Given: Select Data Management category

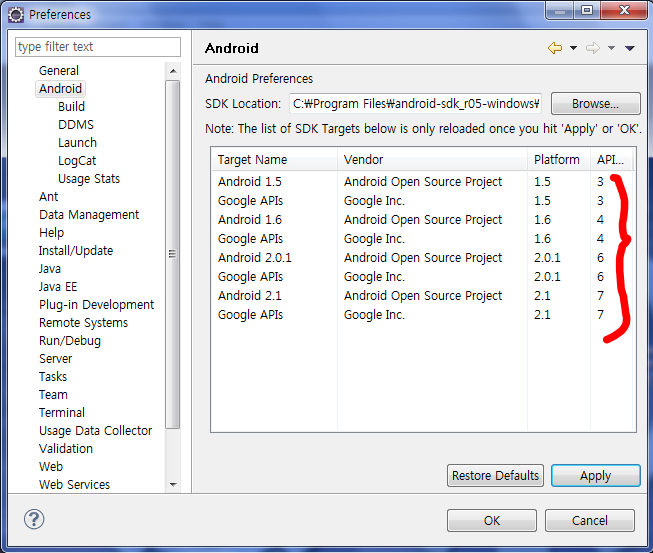Looking at the screenshot, I should pyautogui.click(x=89, y=214).
